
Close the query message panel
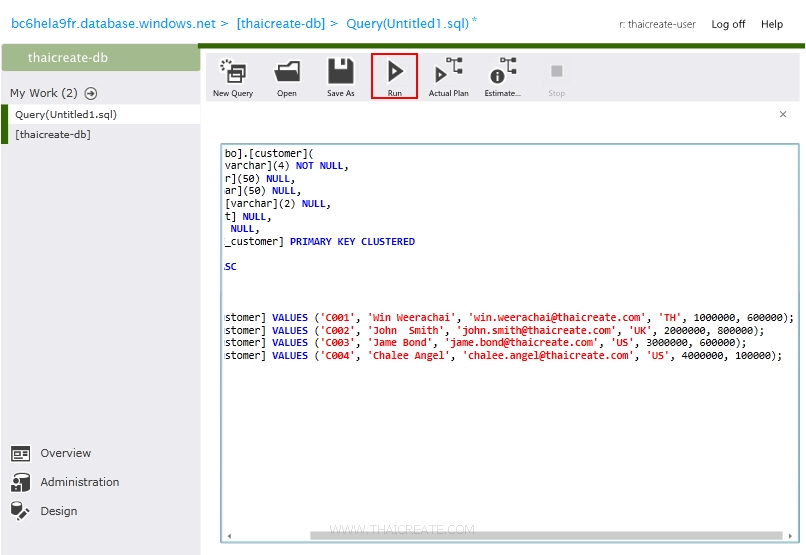[x=783, y=115]
